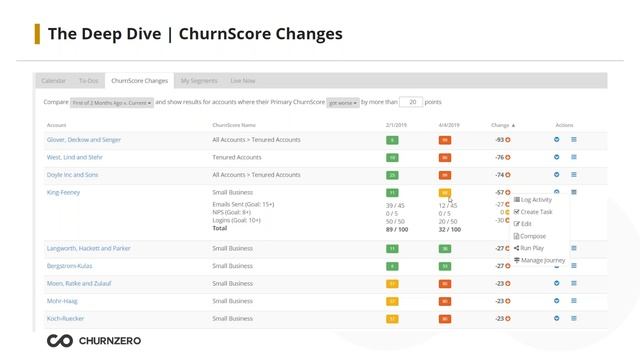Open the King-Feeney account link
This screenshot has width=640, height=360.
tap(63, 192)
